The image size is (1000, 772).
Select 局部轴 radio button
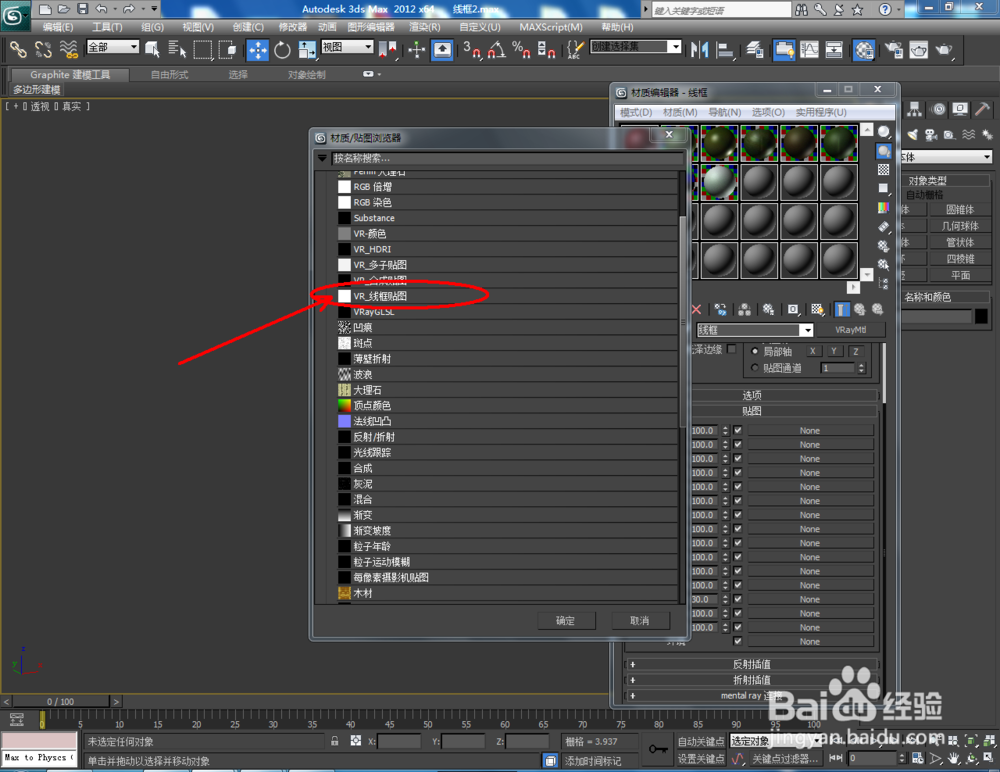(x=755, y=351)
